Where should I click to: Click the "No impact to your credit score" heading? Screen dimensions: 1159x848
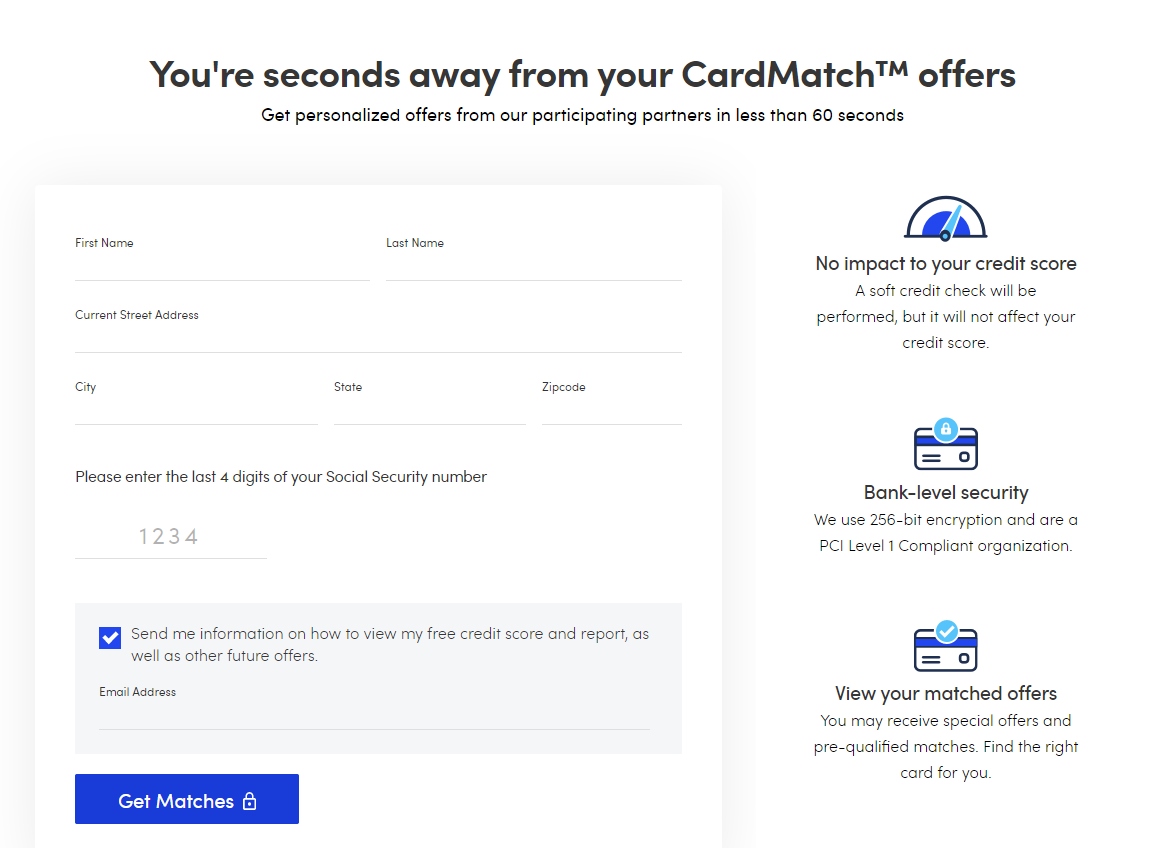pyautogui.click(x=946, y=264)
